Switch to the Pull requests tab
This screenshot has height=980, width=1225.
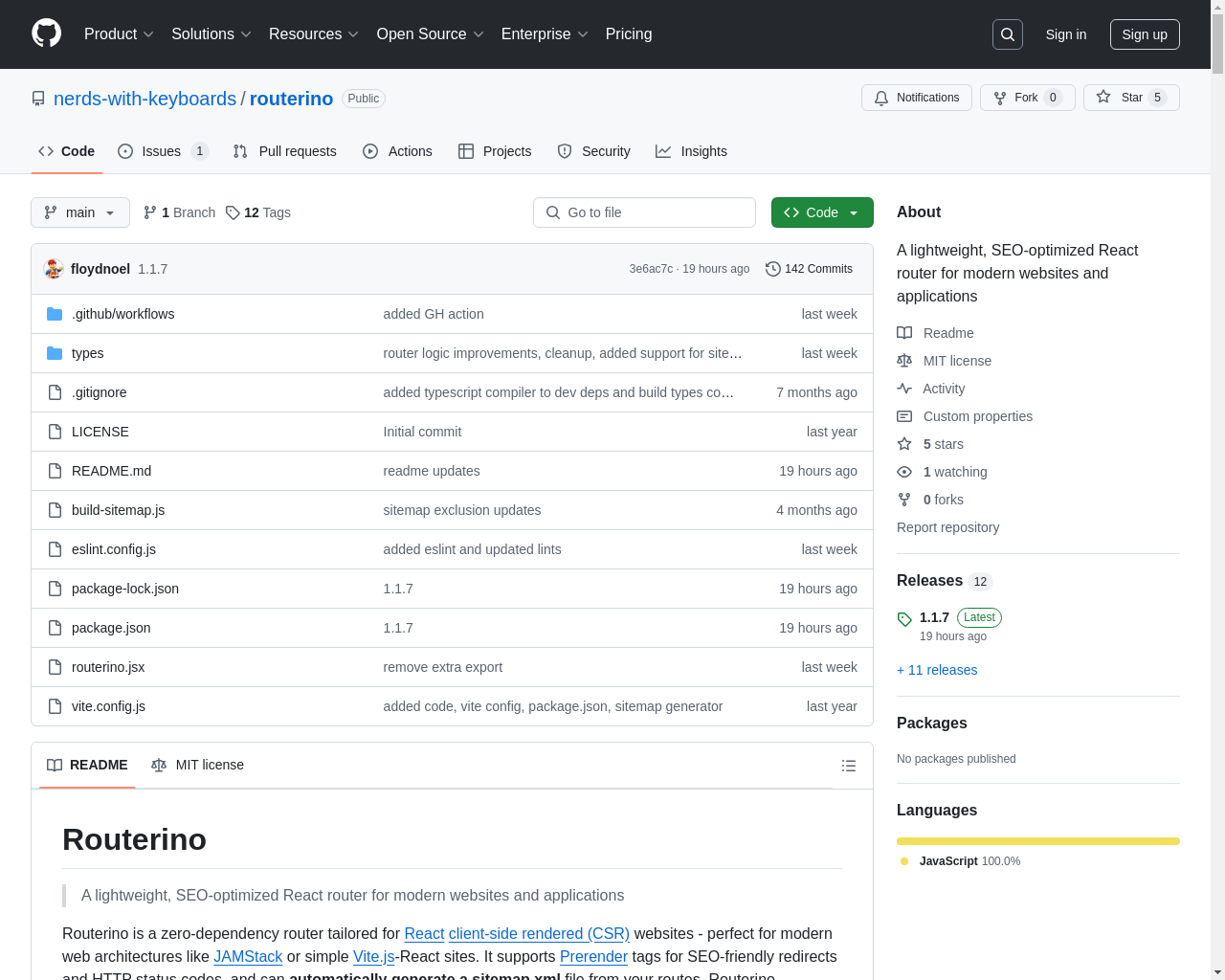285,151
